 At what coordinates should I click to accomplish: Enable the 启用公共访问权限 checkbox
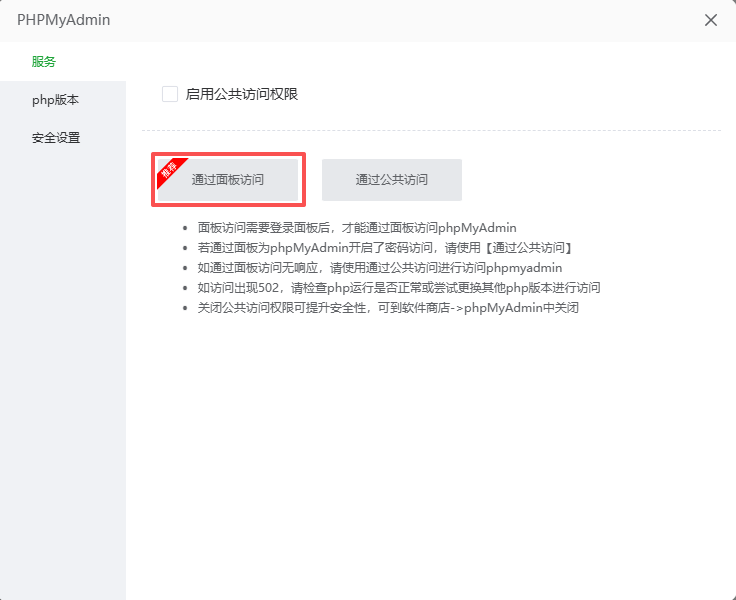tap(170, 94)
